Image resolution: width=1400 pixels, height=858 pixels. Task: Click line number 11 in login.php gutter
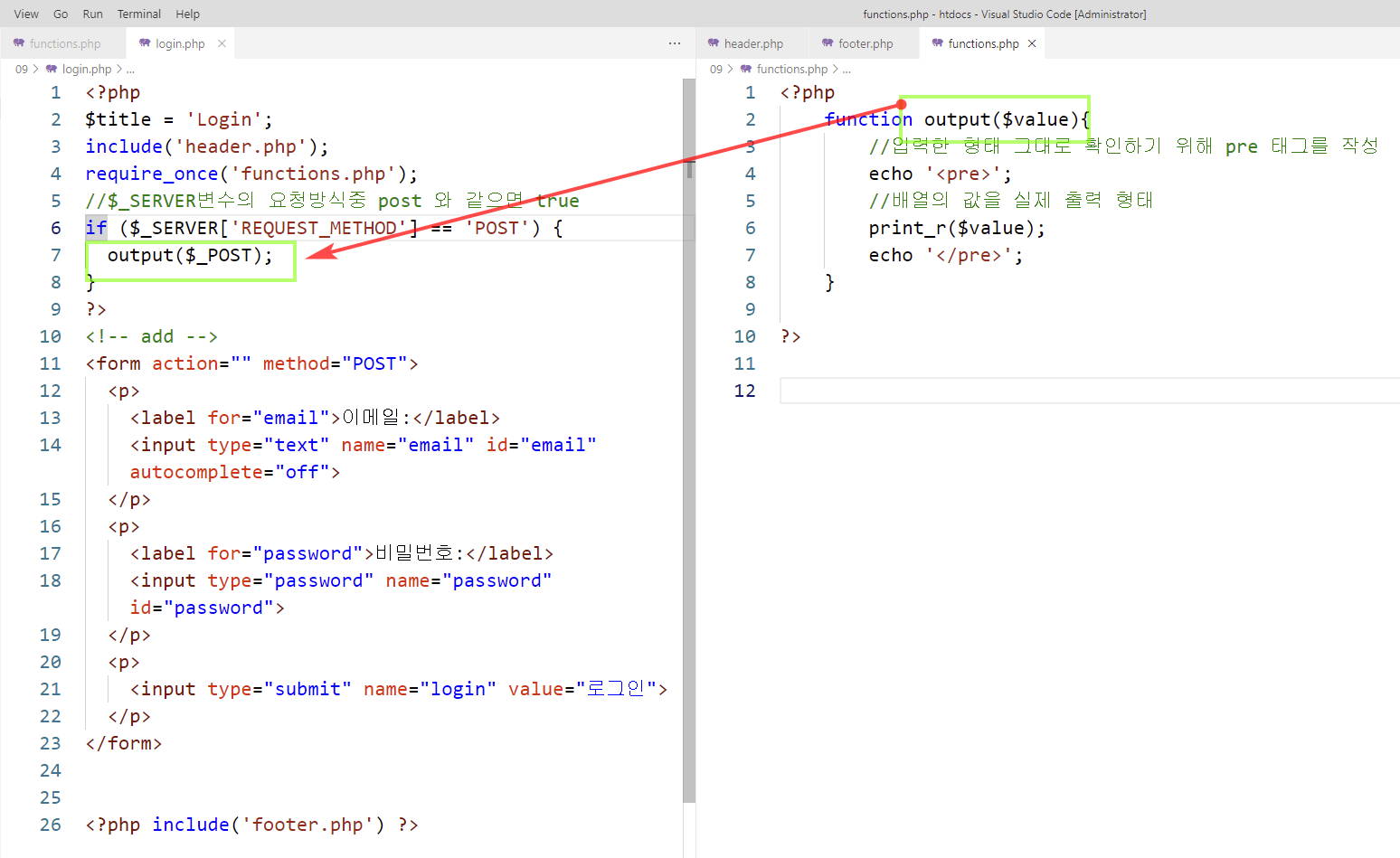pyautogui.click(x=50, y=363)
